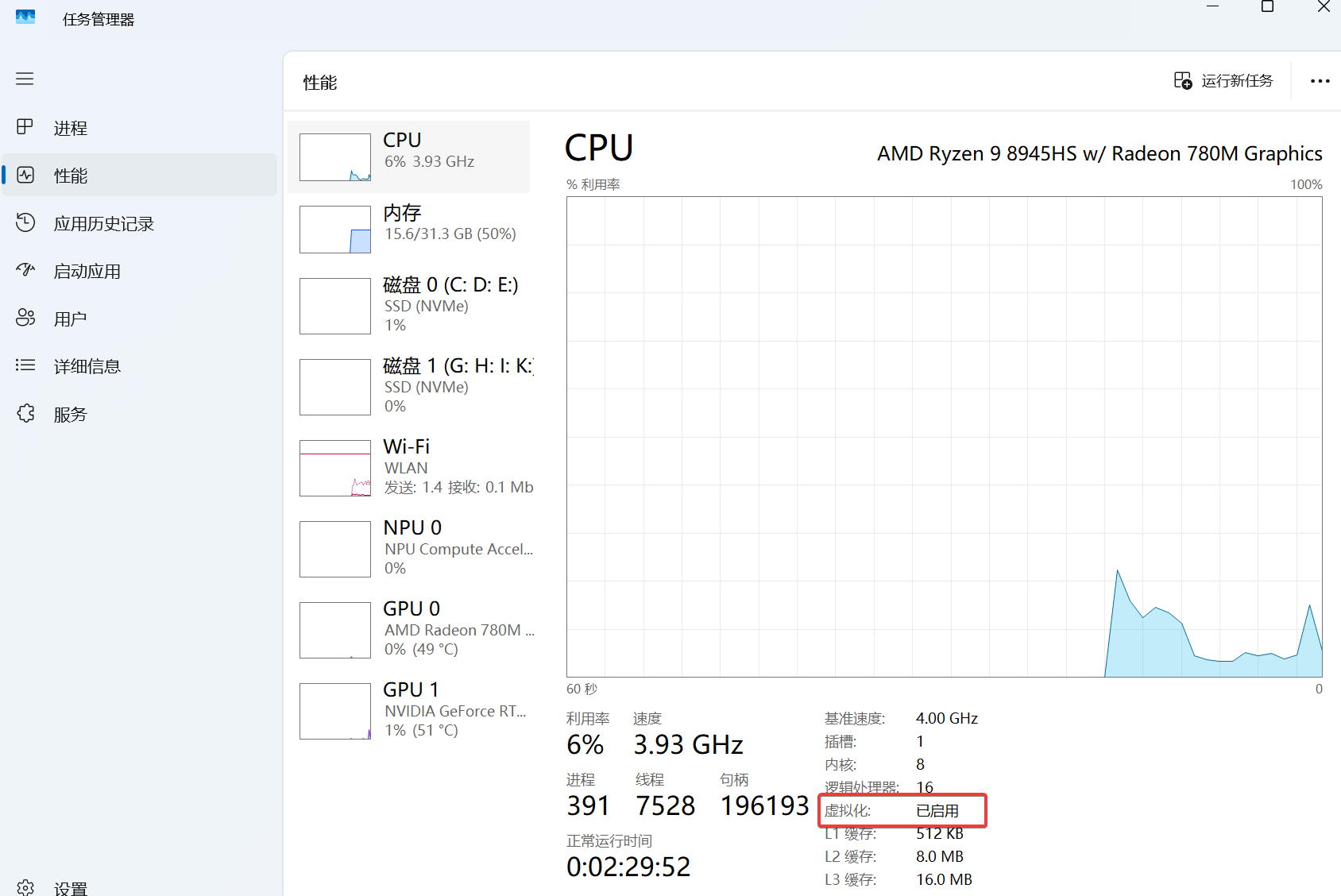
Task: Click the 应用历史记录 clock icon
Action: pyautogui.click(x=25, y=222)
